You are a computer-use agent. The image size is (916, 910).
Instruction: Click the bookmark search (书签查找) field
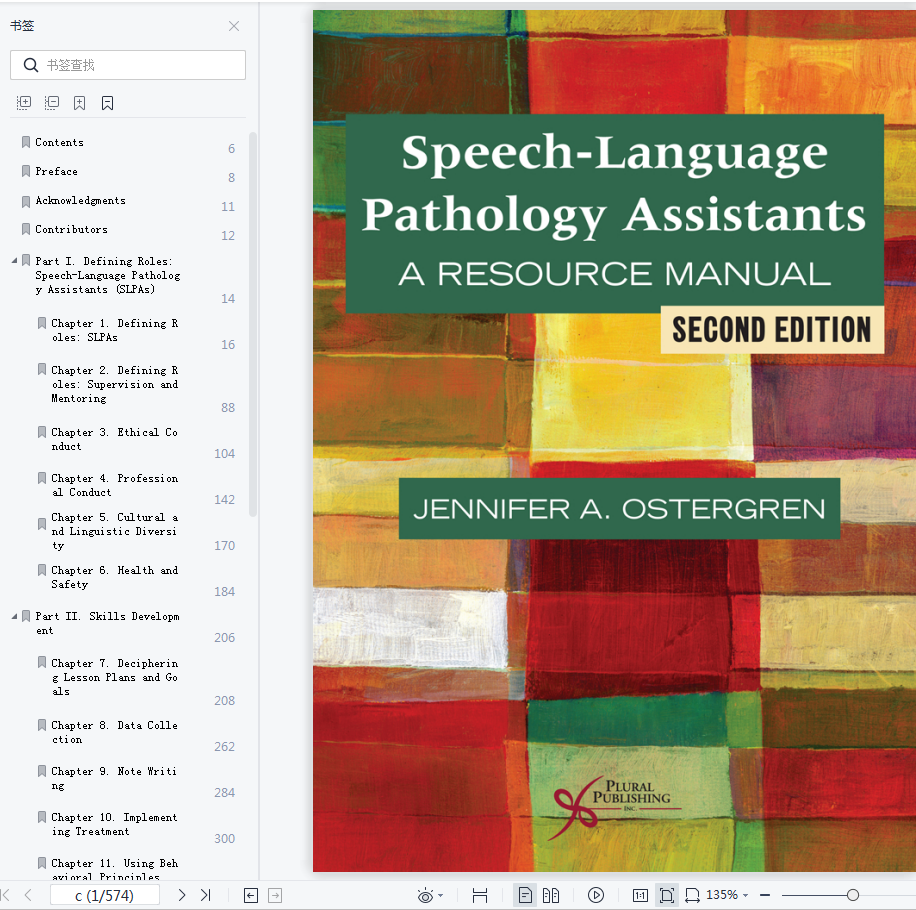128,65
